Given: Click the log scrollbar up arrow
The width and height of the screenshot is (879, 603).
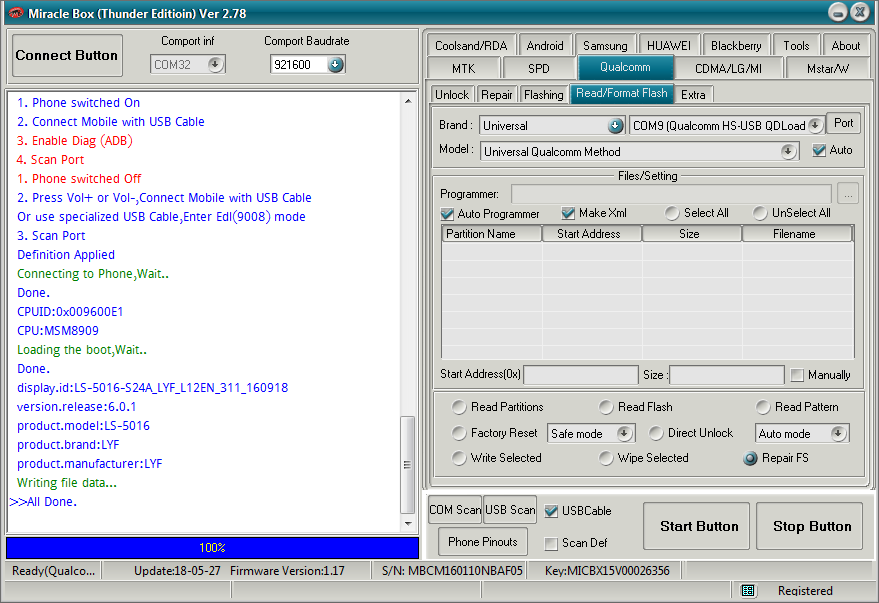Looking at the screenshot, I should pyautogui.click(x=408, y=101).
